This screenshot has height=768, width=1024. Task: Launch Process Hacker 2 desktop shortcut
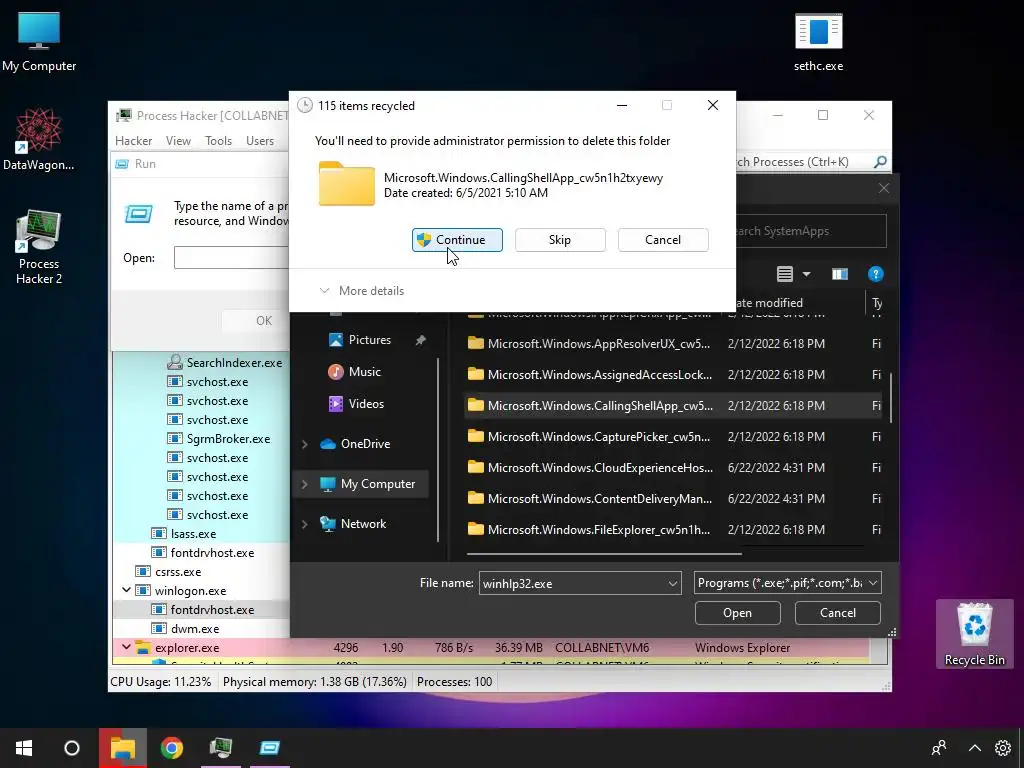pos(39,247)
